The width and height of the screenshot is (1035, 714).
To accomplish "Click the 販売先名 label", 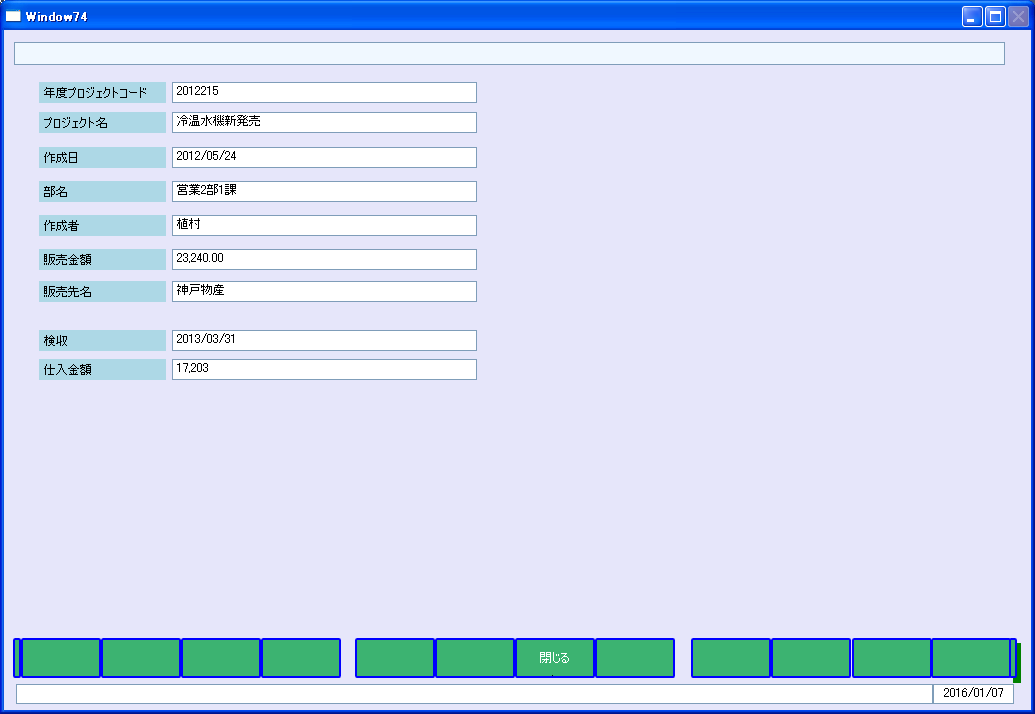I will [x=102, y=291].
